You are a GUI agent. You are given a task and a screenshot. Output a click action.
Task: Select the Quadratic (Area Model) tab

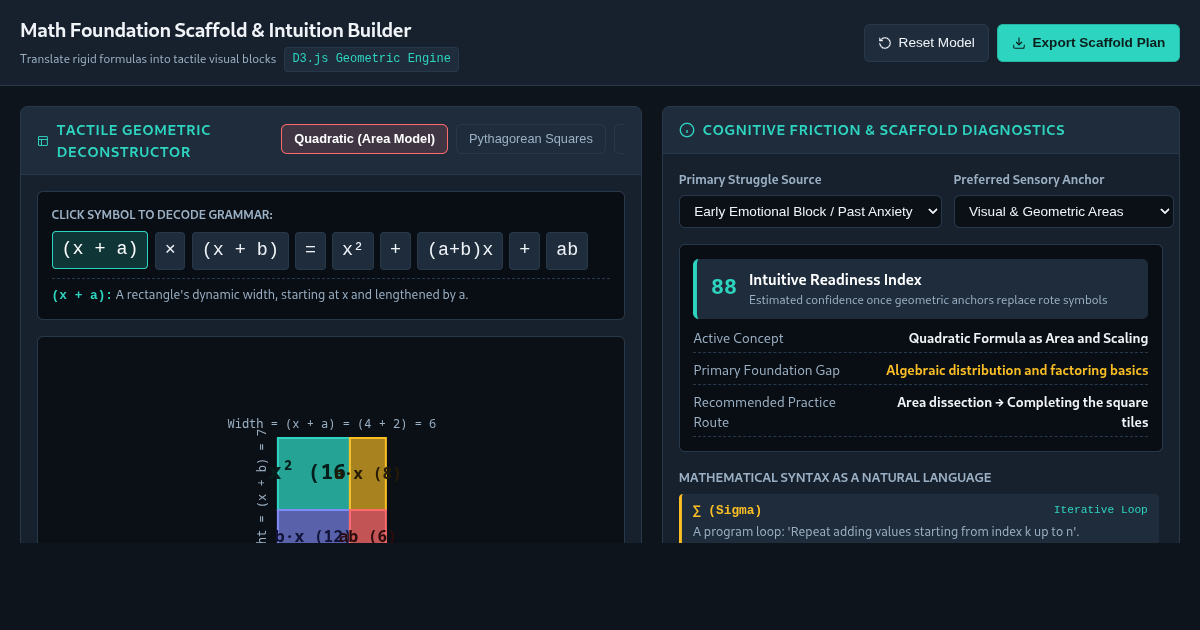click(364, 139)
